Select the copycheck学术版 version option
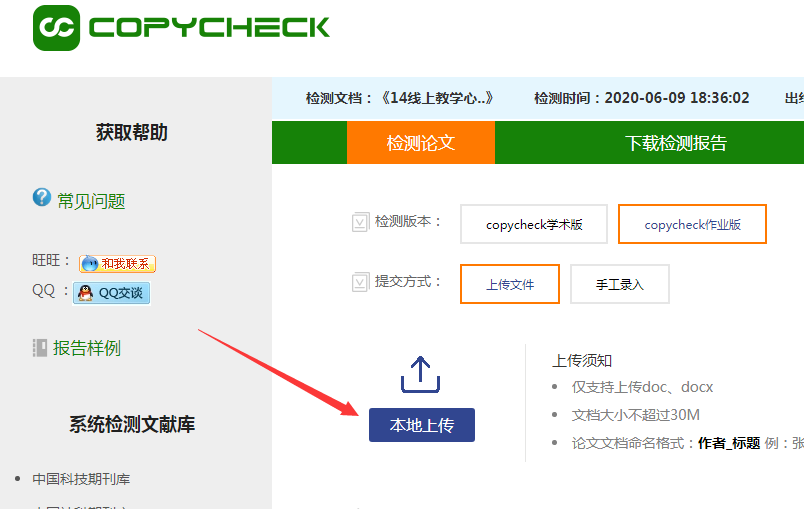The image size is (804, 509). pos(534,224)
